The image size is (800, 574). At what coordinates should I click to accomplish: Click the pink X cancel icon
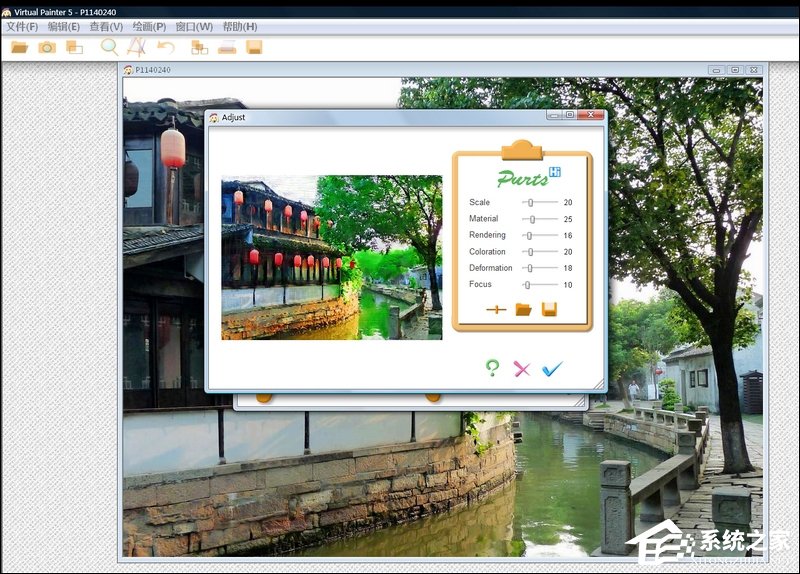521,369
